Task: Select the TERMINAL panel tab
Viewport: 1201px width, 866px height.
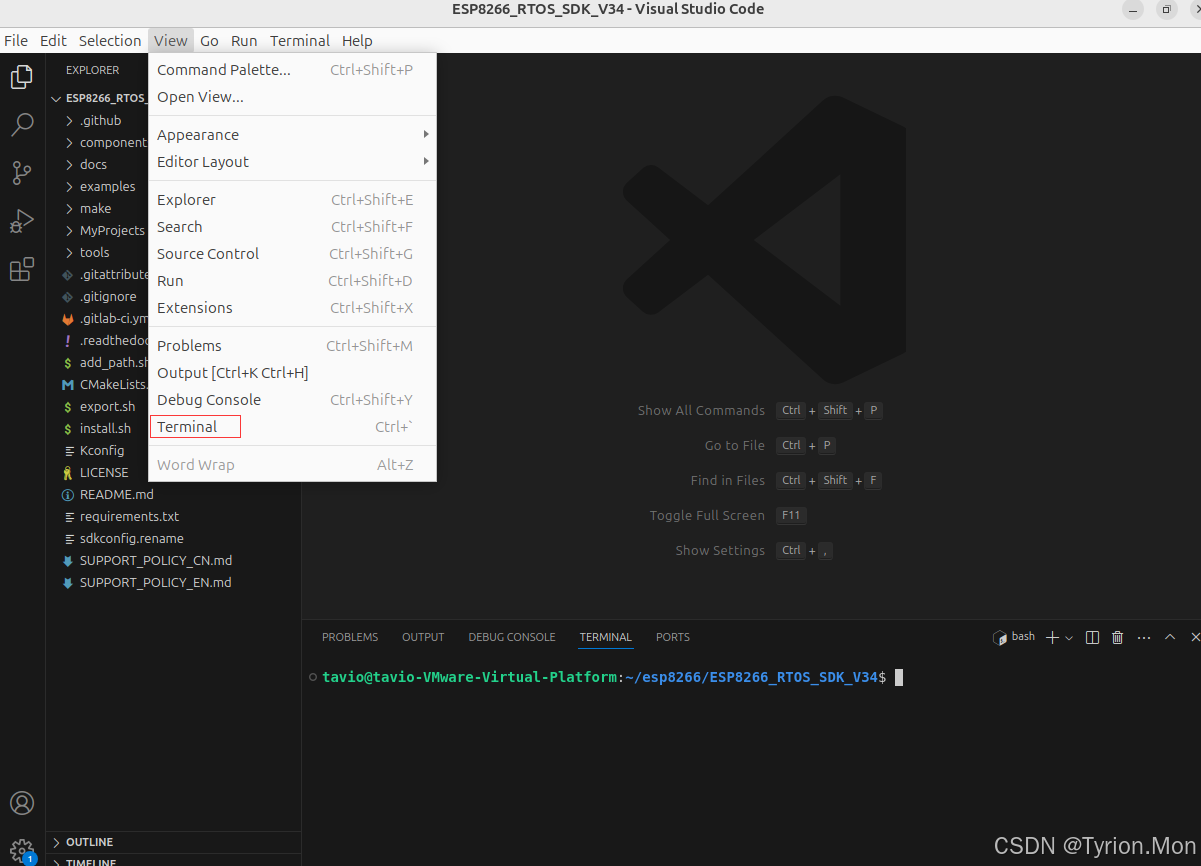Action: point(606,637)
